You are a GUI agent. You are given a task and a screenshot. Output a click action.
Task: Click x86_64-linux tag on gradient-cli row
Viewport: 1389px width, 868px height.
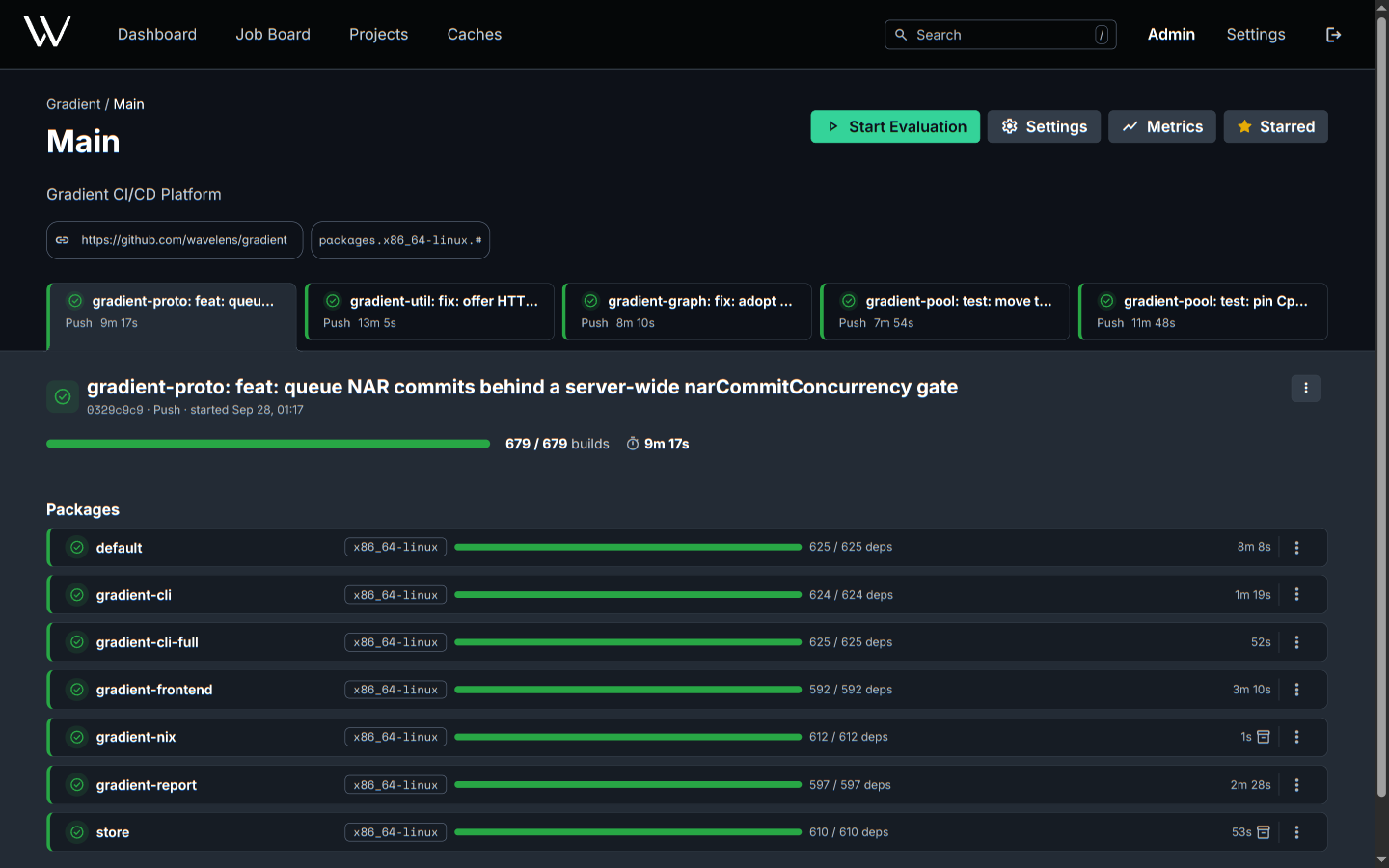[395, 595]
